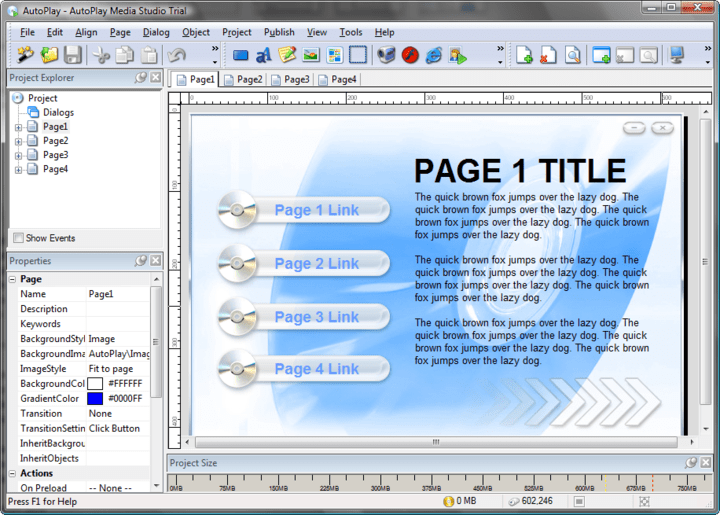Toggle the Properties panel pin
720x515 pixels.
pyautogui.click(x=141, y=261)
